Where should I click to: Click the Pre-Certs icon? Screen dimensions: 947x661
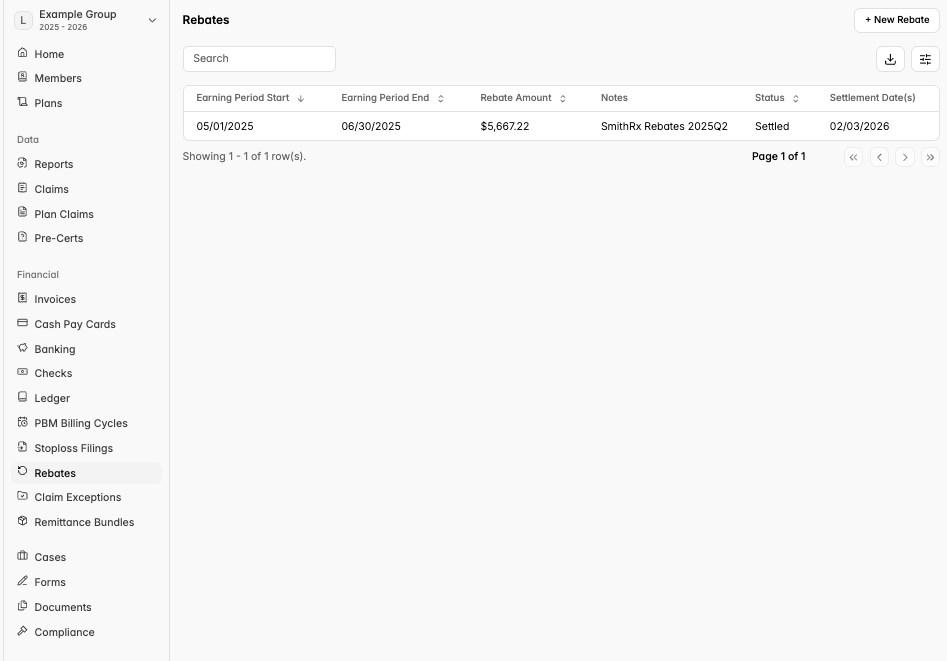coord(22,237)
